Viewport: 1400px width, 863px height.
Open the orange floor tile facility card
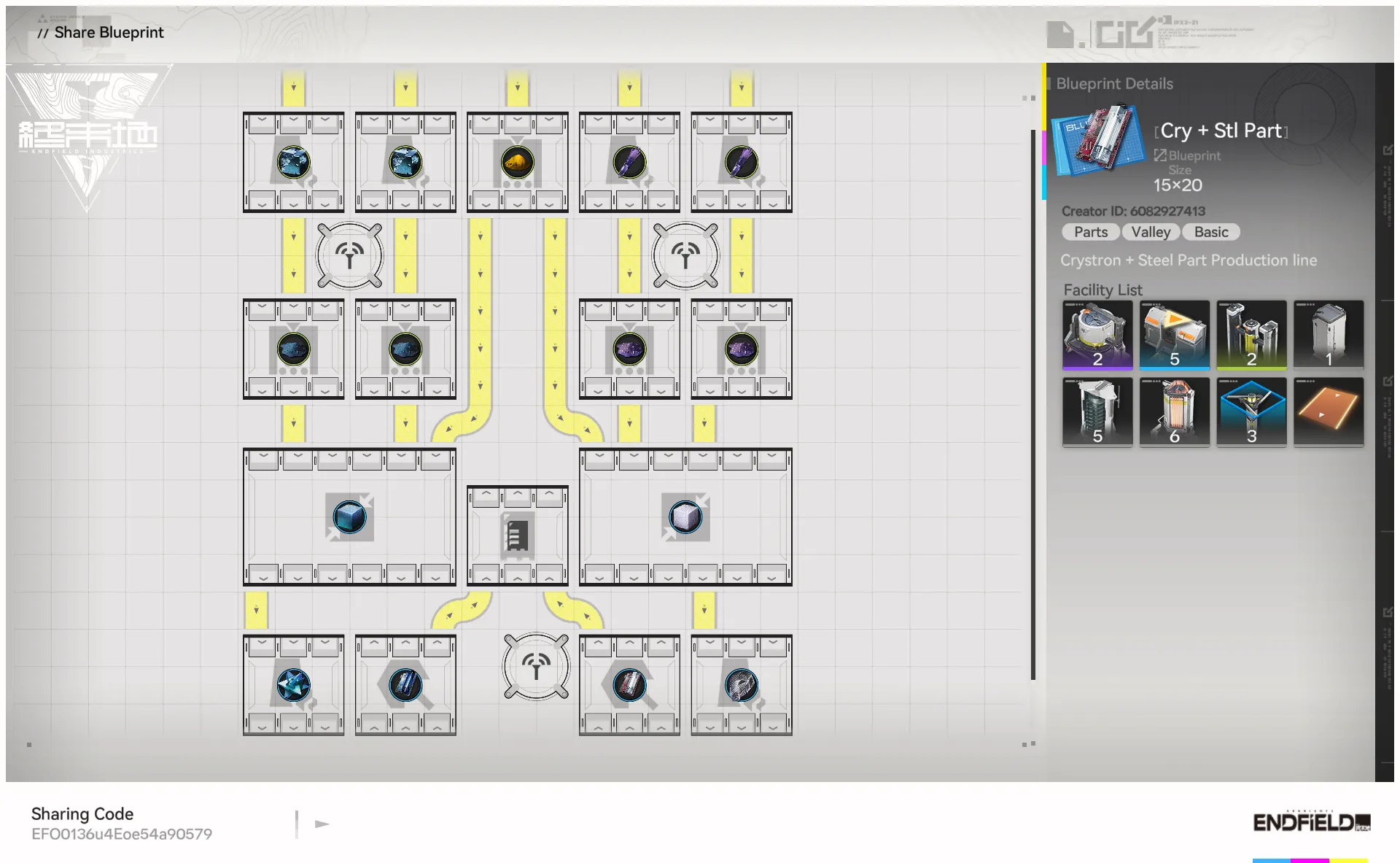click(1329, 411)
